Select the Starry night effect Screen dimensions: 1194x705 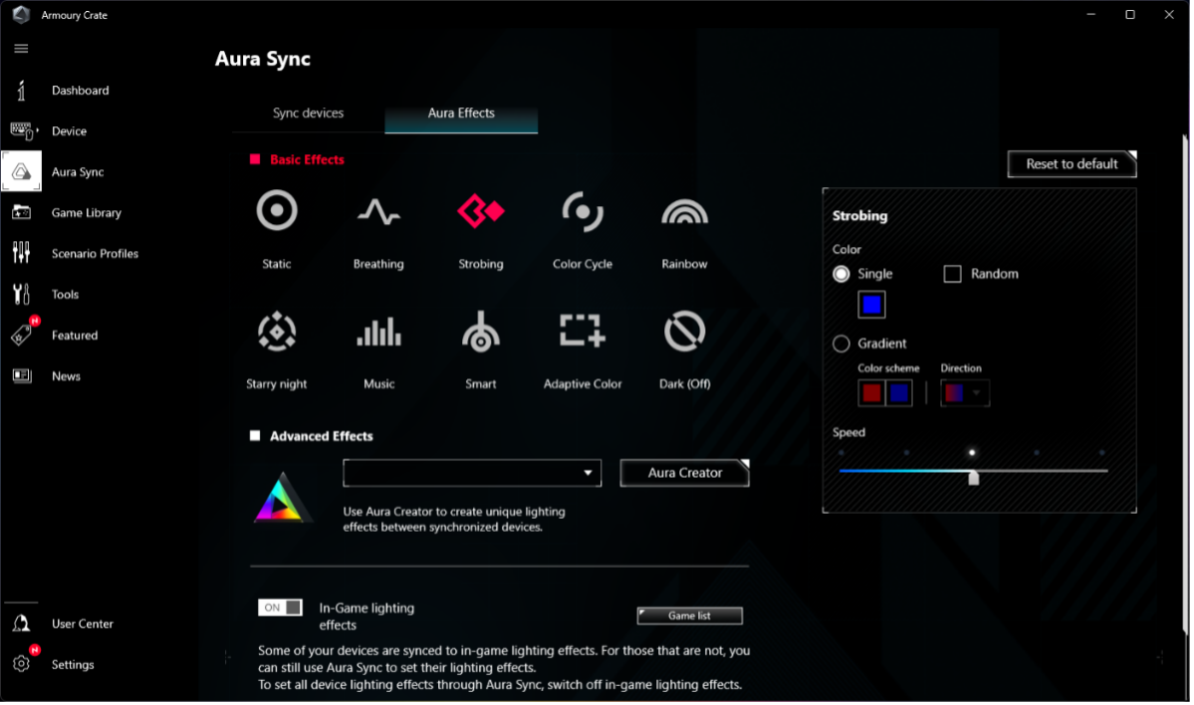tap(277, 332)
